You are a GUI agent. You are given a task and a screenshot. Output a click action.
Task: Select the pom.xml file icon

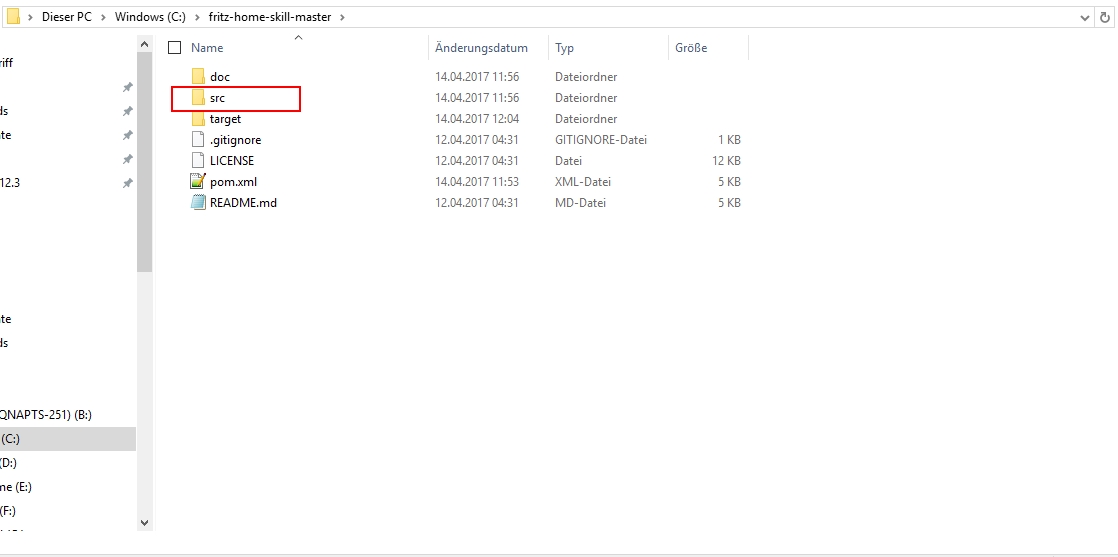[x=197, y=182]
